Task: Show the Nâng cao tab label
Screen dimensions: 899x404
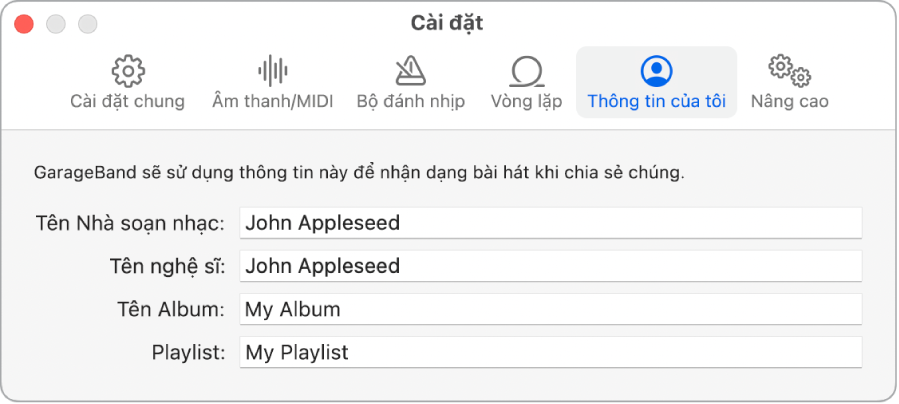Action: pos(789,101)
